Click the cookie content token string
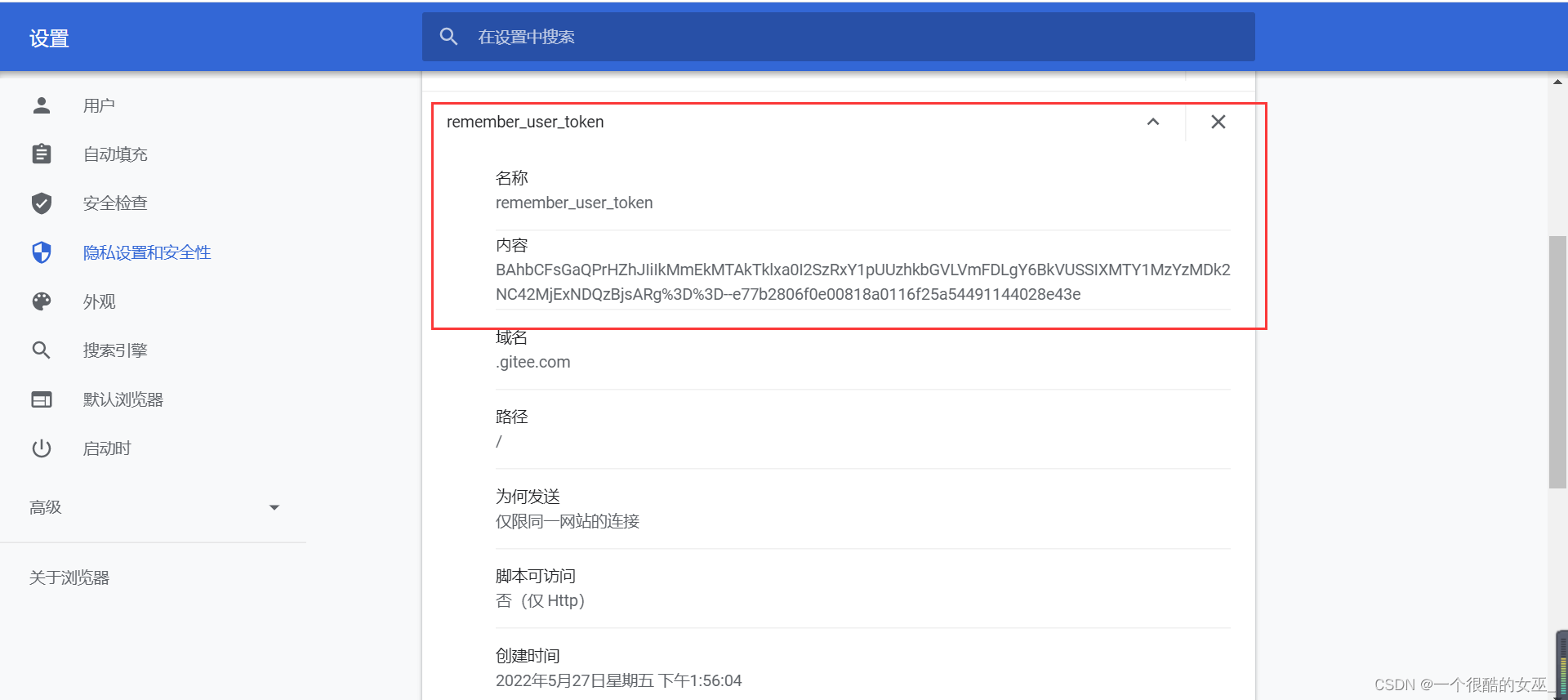This screenshot has width=1568, height=700. click(x=863, y=282)
